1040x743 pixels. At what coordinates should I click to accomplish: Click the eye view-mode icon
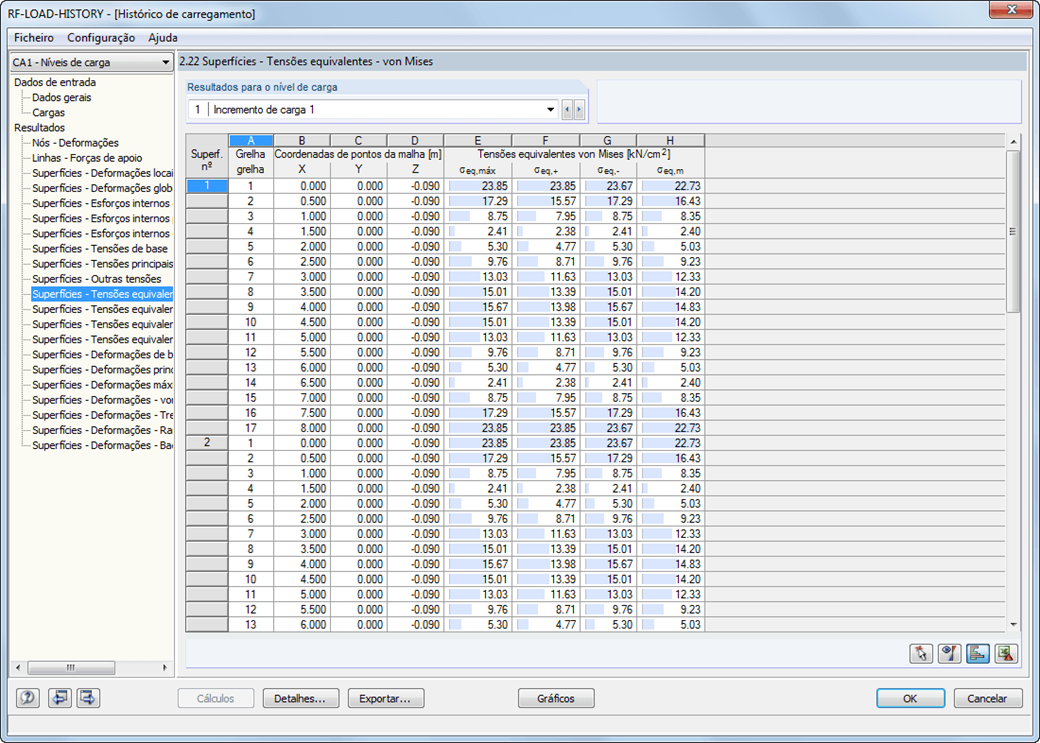[x=950, y=653]
